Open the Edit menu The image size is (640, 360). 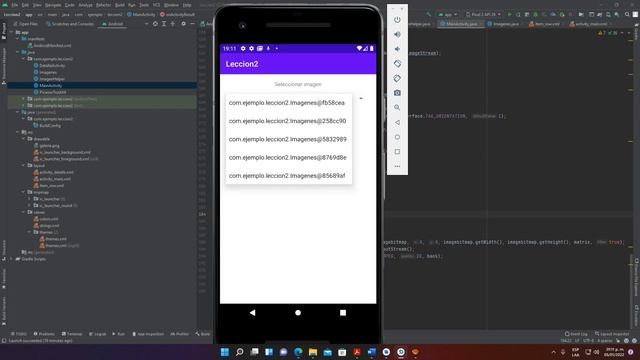click(x=25, y=5)
